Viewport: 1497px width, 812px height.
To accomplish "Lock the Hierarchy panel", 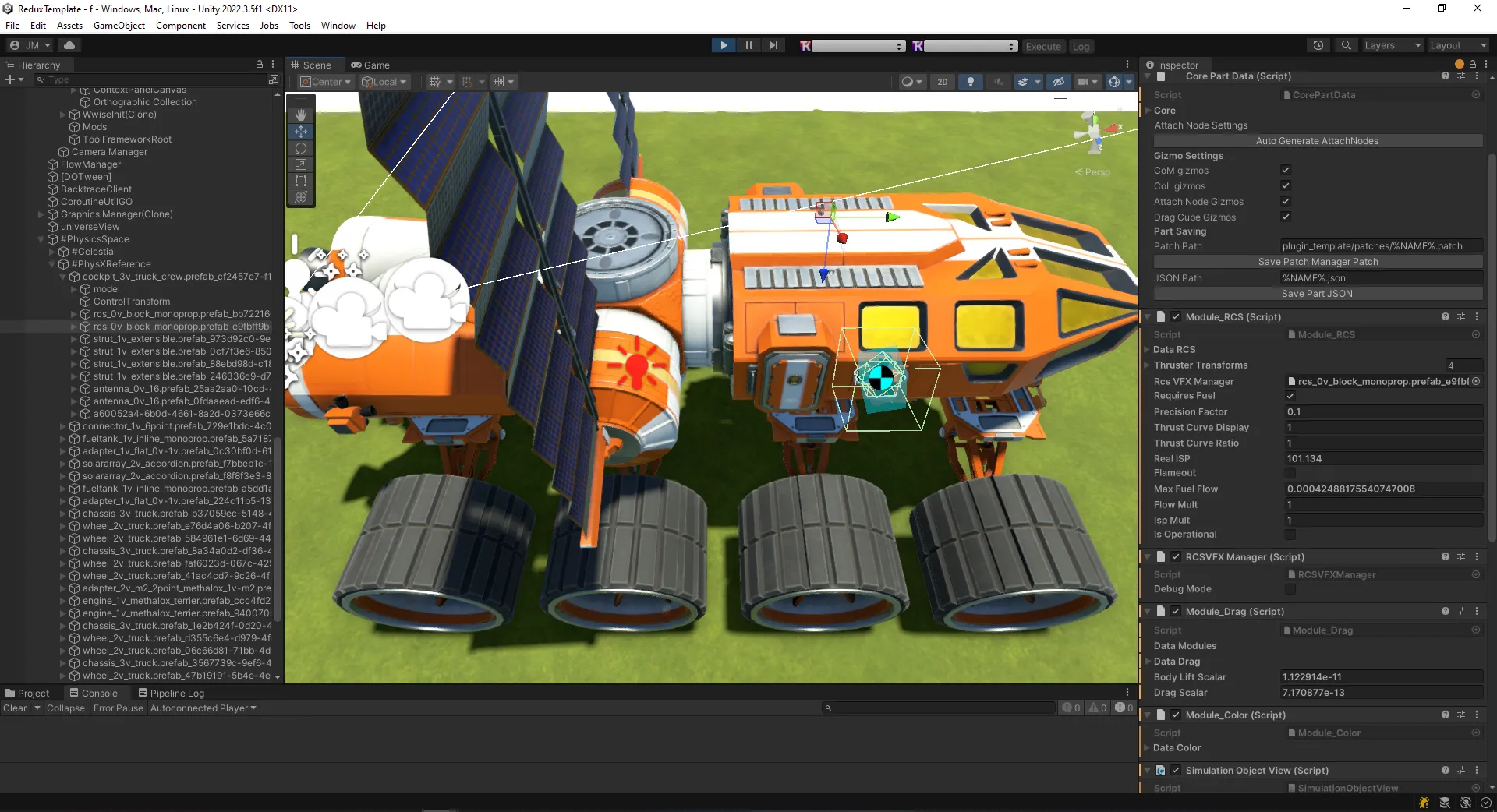I will point(260,65).
